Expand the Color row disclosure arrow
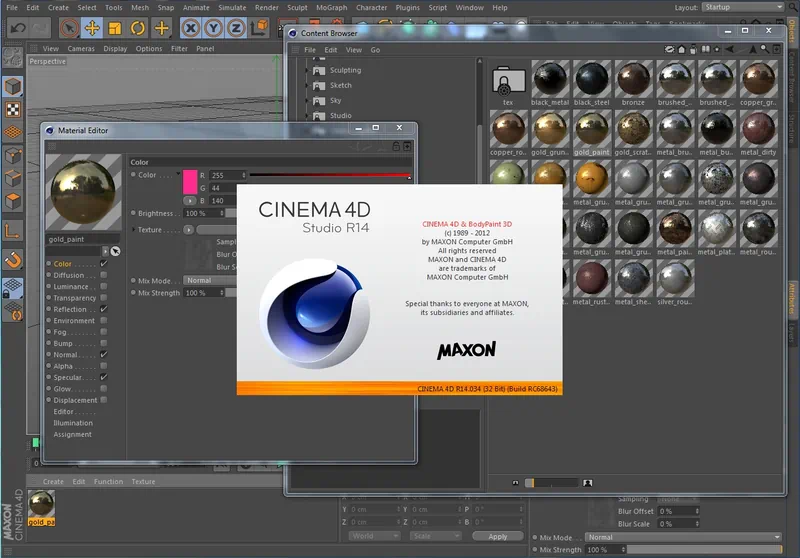This screenshot has width=800, height=558. (x=178, y=174)
